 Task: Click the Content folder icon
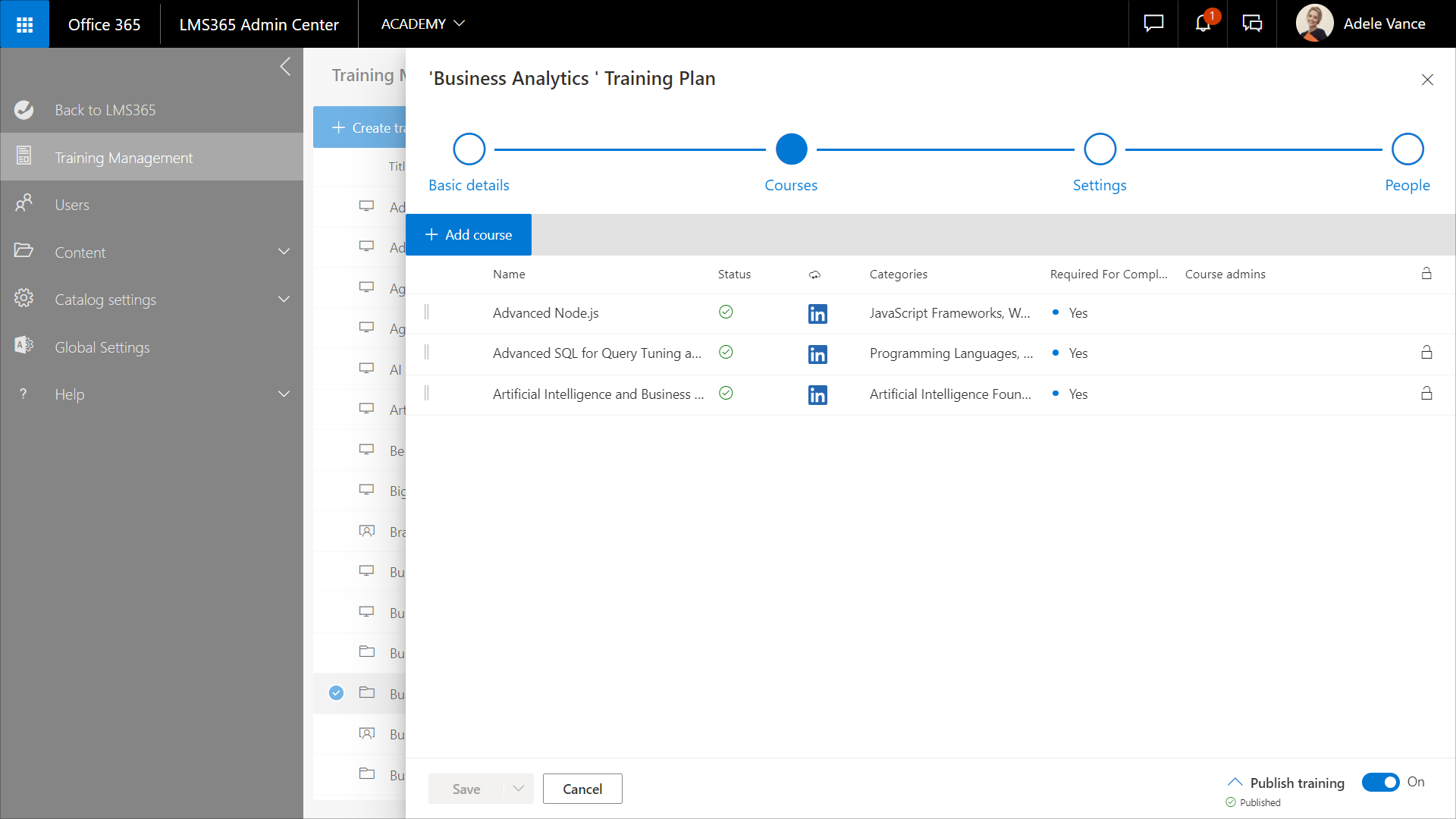(24, 251)
